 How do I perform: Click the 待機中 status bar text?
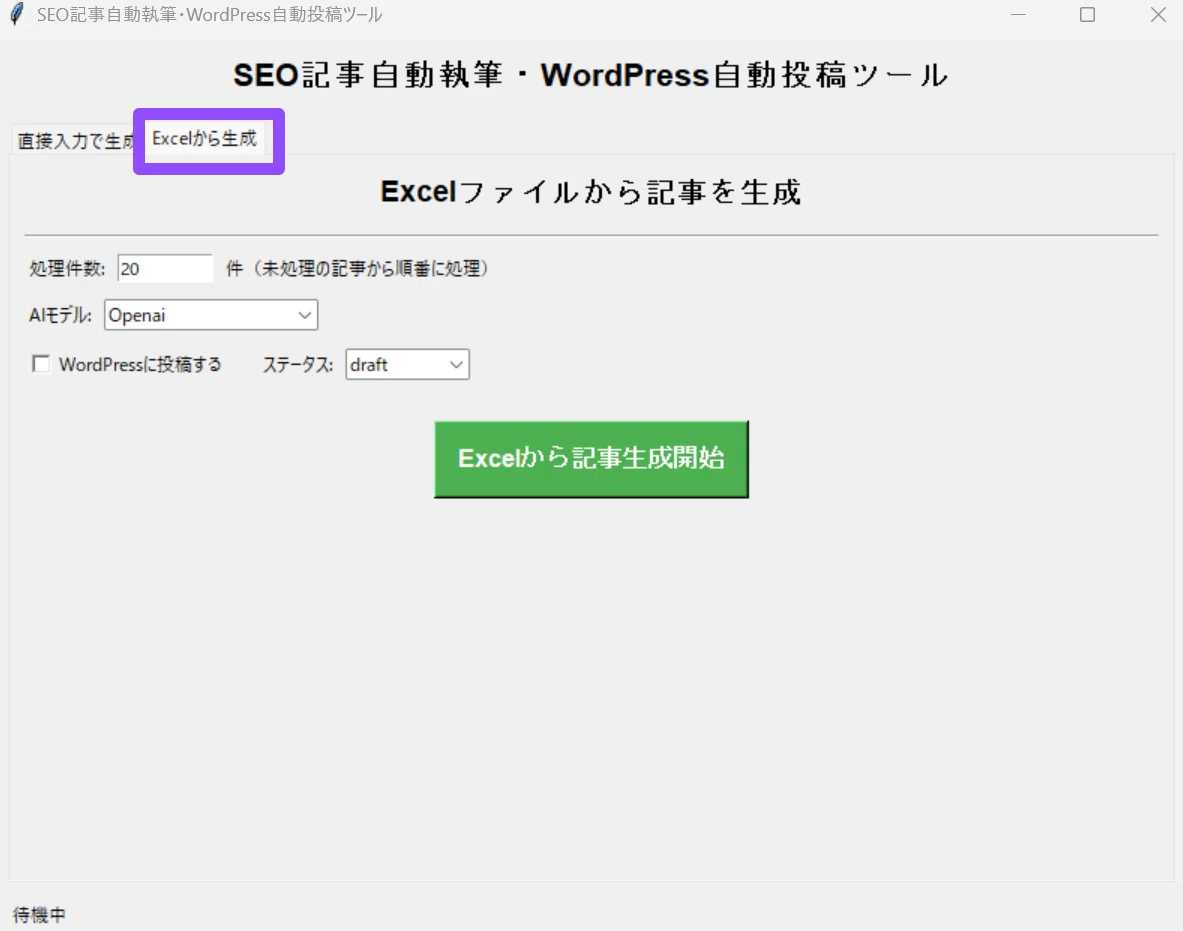pos(39,914)
